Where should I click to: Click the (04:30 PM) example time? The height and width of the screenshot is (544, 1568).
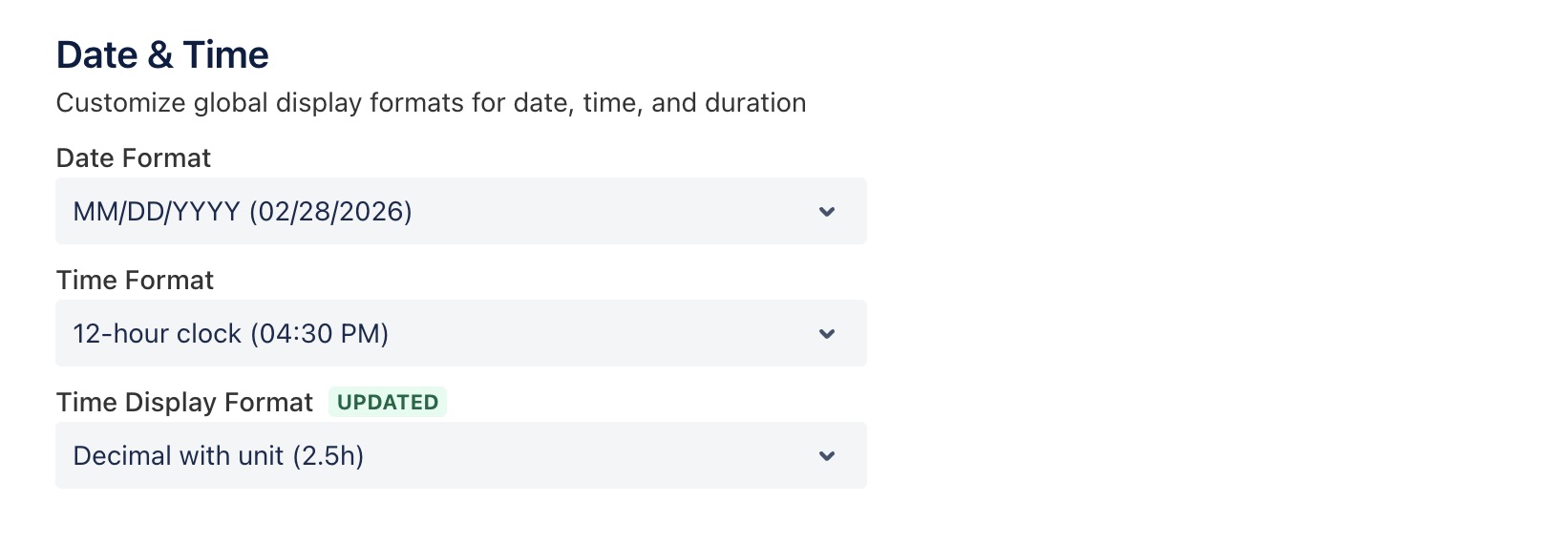tap(319, 334)
